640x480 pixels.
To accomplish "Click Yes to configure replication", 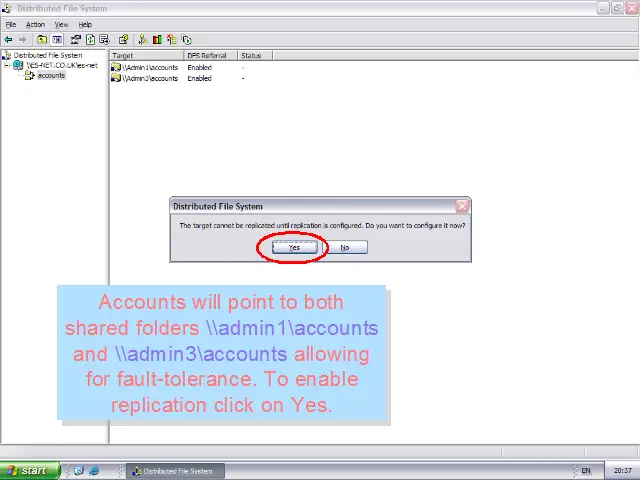I will click(x=295, y=247).
